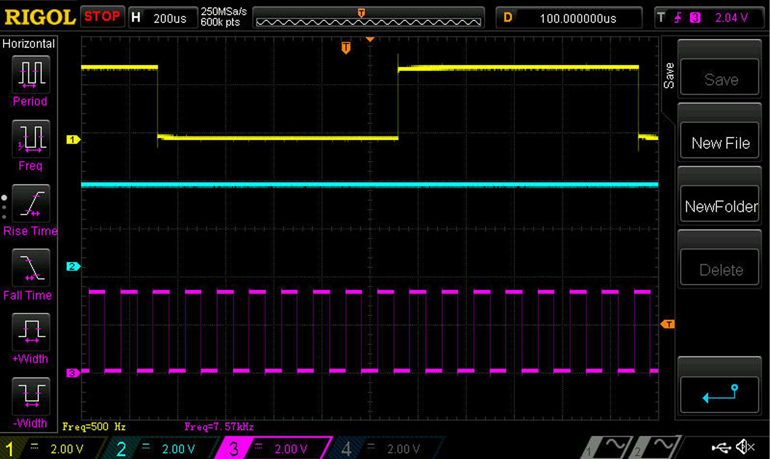The image size is (770, 459).
Task: Click the New File button
Action: tap(719, 141)
